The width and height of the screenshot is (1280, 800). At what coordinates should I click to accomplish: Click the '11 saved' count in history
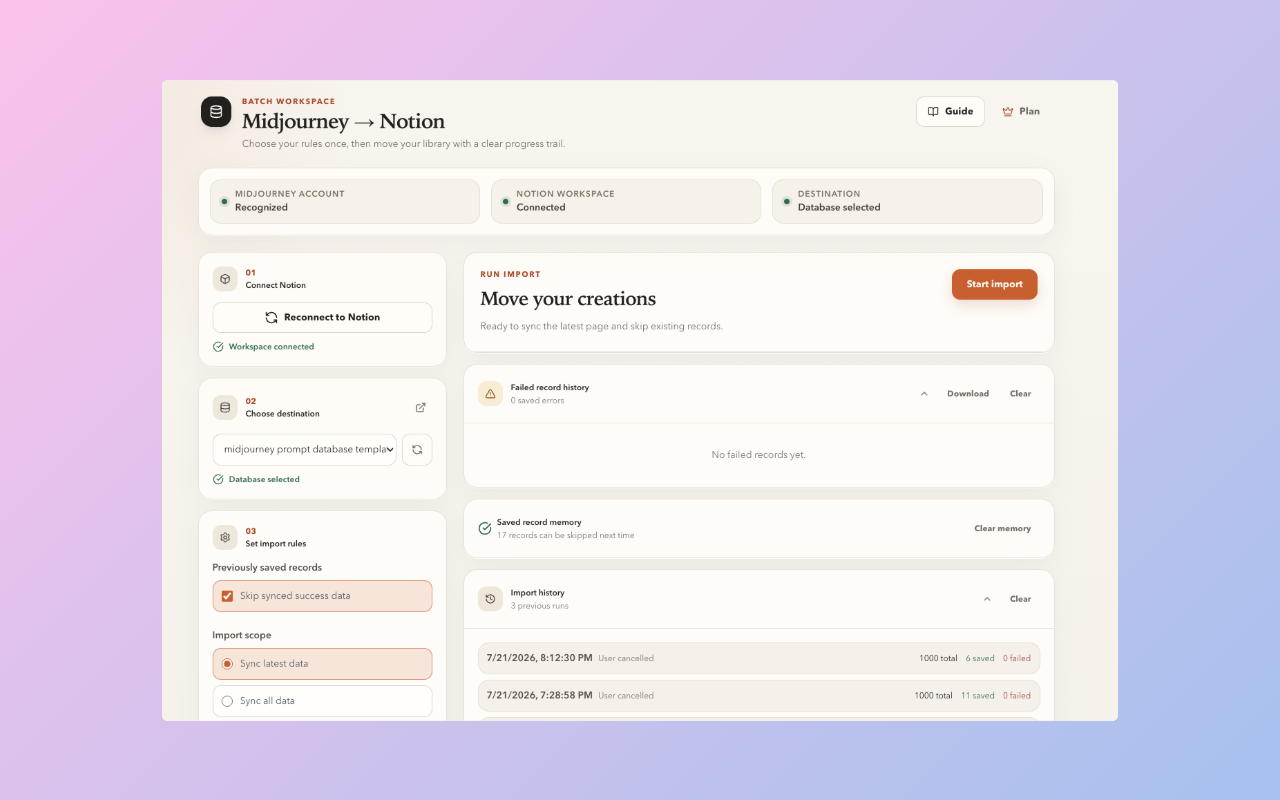pyautogui.click(x=978, y=696)
